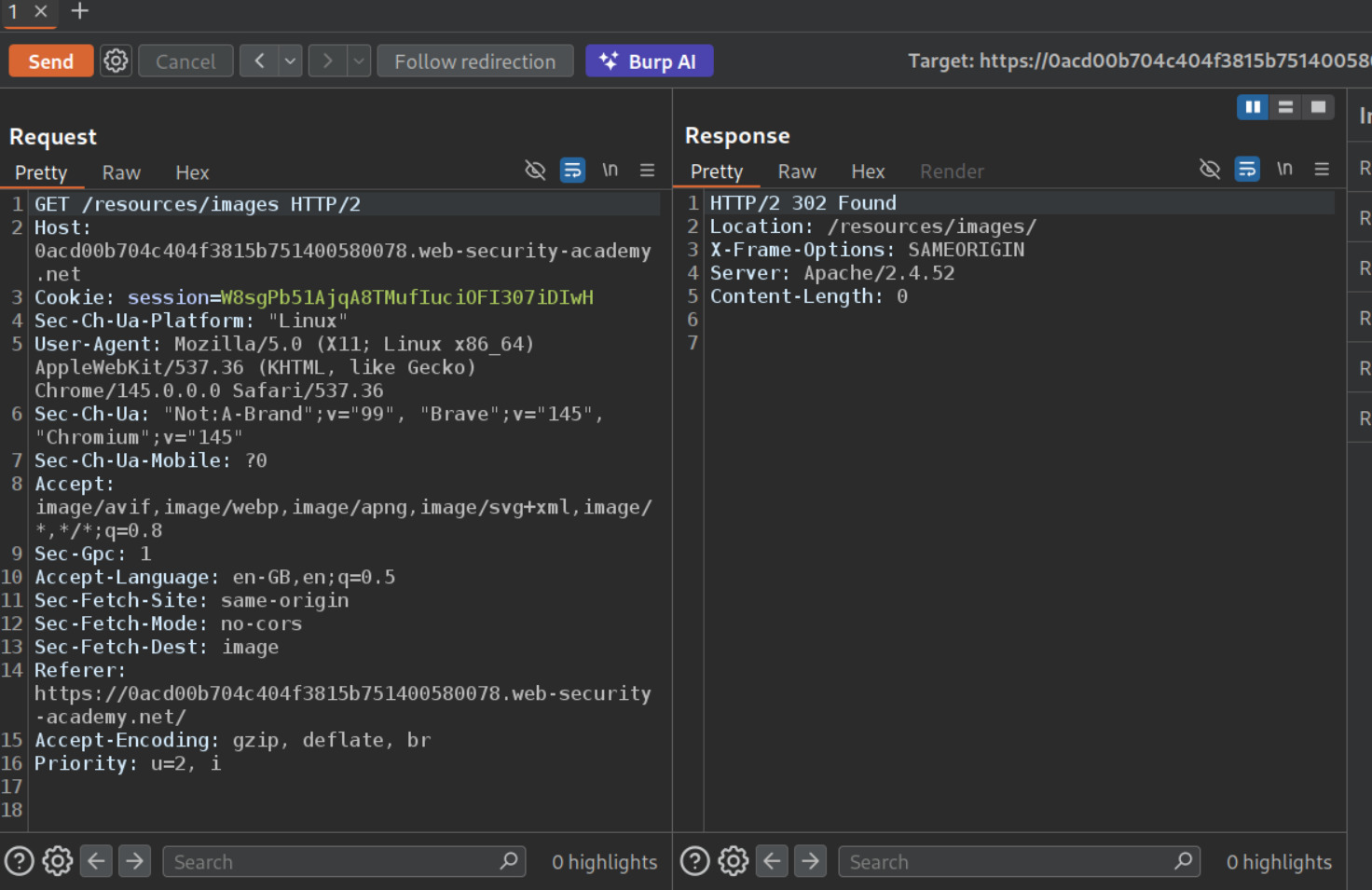1372x890 pixels.
Task: Send the HTTP request
Action: click(50, 62)
